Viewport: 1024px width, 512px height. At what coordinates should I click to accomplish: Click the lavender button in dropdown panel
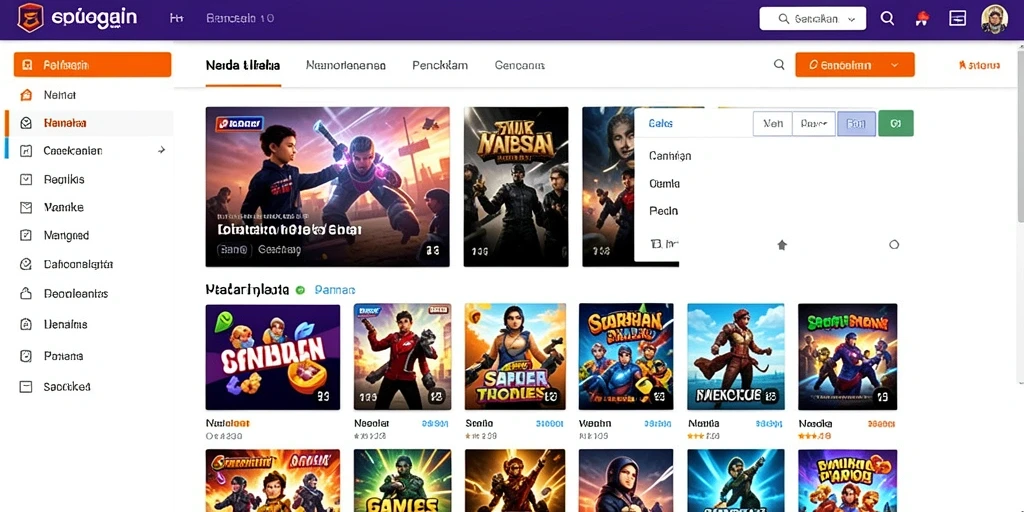coord(856,123)
